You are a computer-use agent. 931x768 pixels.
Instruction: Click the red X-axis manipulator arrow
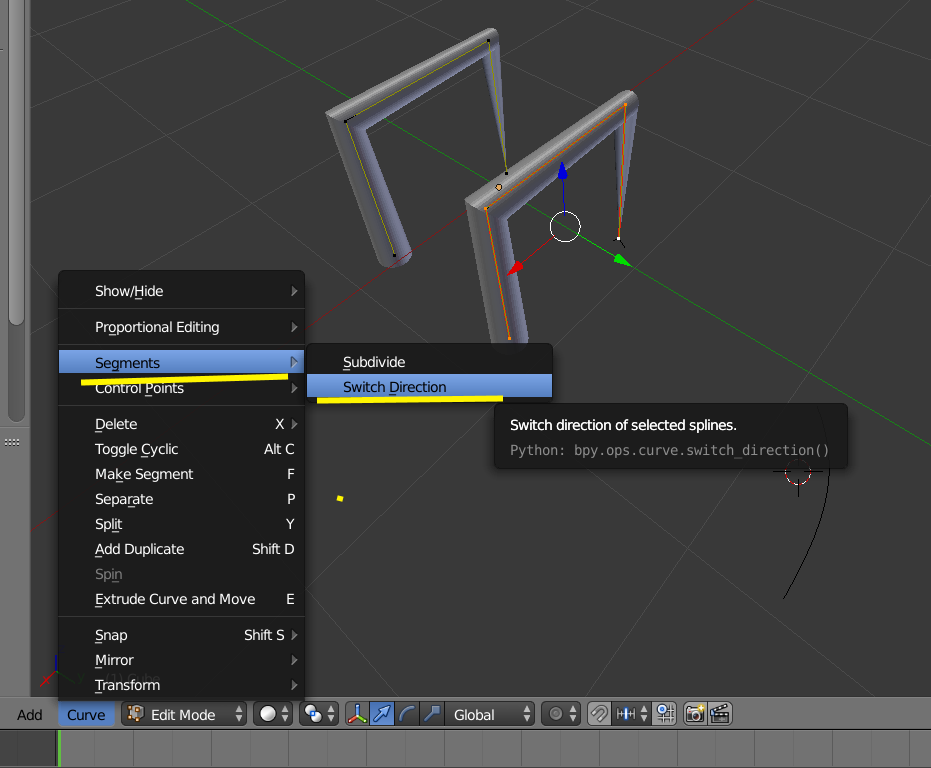tap(515, 268)
